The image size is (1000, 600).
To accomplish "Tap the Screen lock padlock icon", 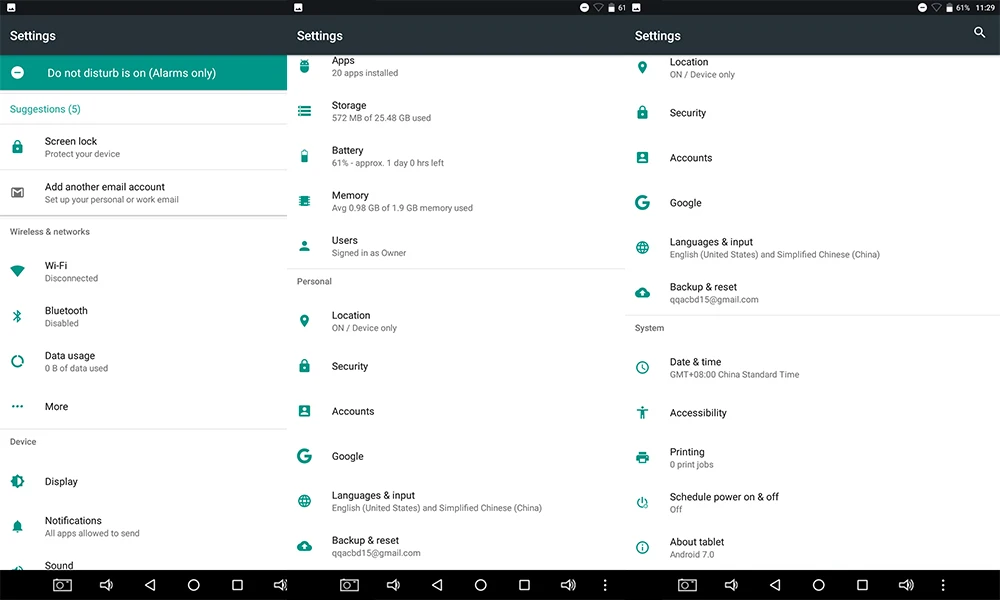I will [x=18, y=147].
